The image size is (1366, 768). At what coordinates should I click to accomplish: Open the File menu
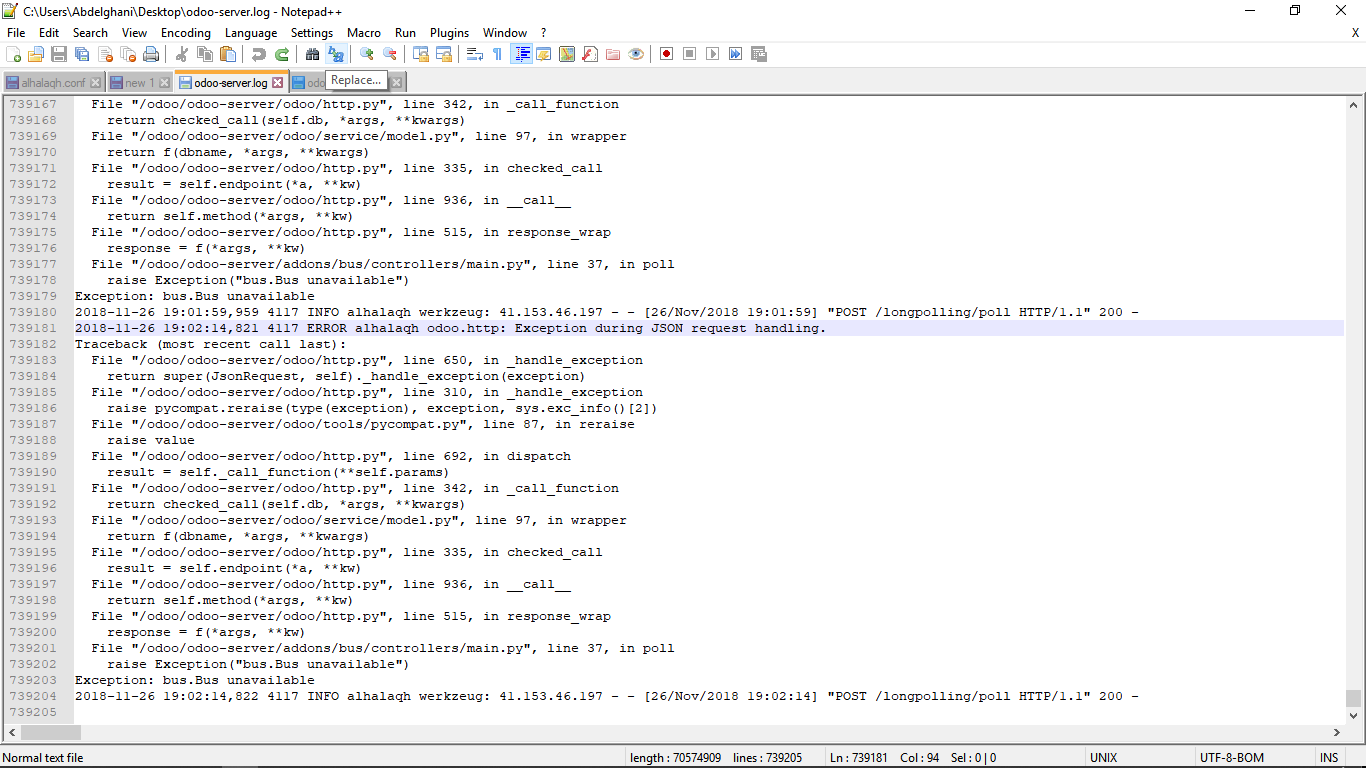pos(16,33)
